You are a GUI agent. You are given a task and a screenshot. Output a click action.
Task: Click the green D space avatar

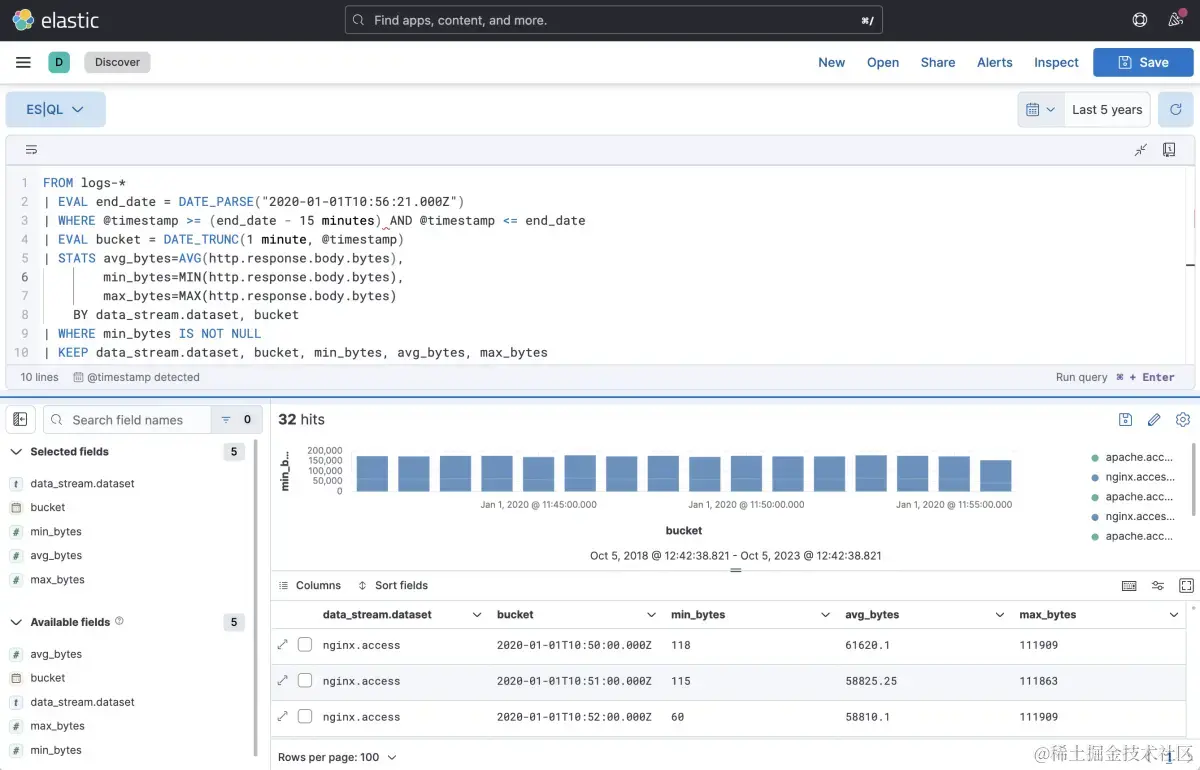59,62
